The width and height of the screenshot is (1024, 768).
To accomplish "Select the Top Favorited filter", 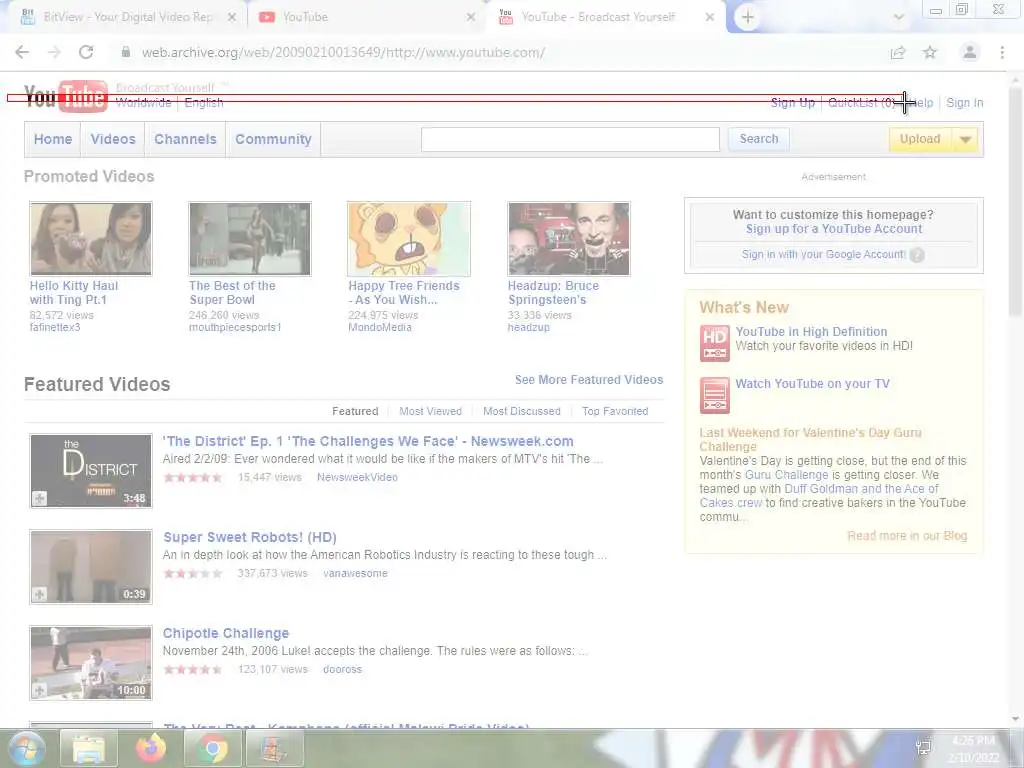I will (x=615, y=411).
